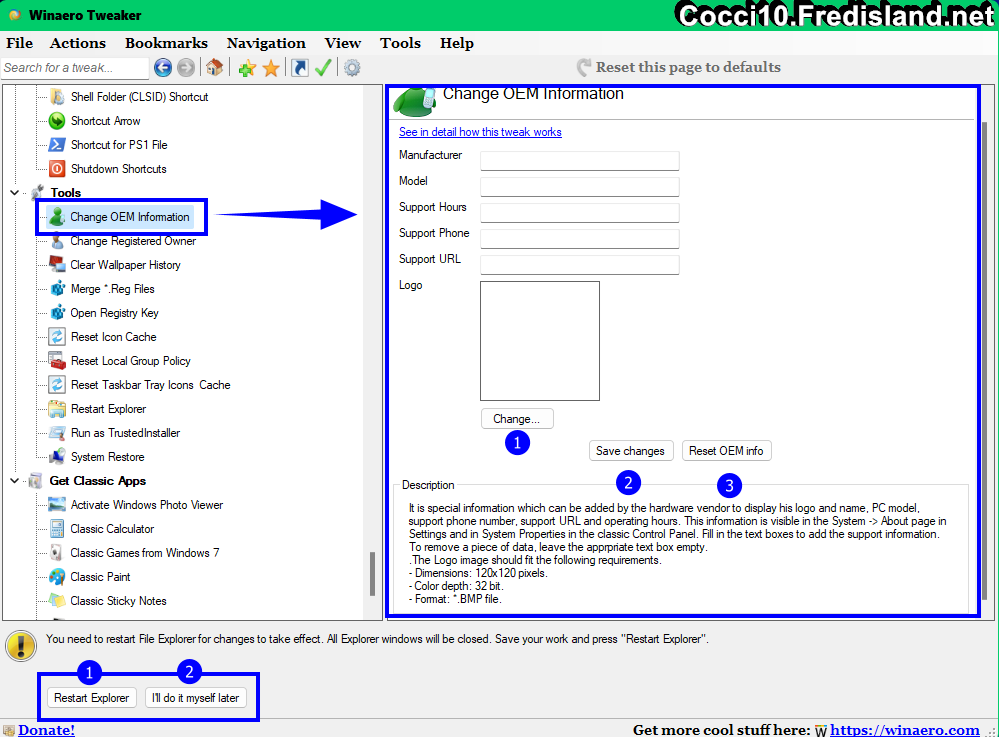Click the Classic Calculator icon
999x737 pixels.
click(x=57, y=529)
